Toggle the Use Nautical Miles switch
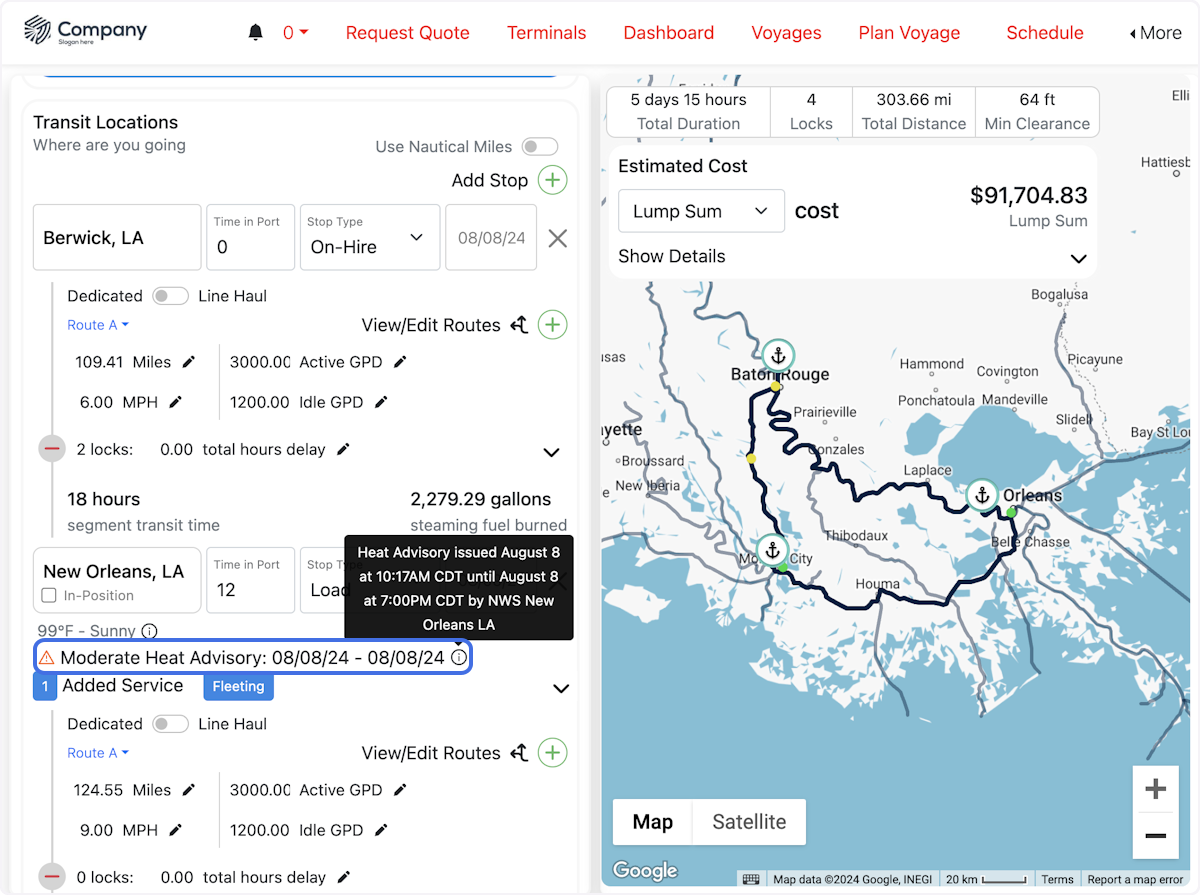The width and height of the screenshot is (1200, 895). click(x=539, y=146)
